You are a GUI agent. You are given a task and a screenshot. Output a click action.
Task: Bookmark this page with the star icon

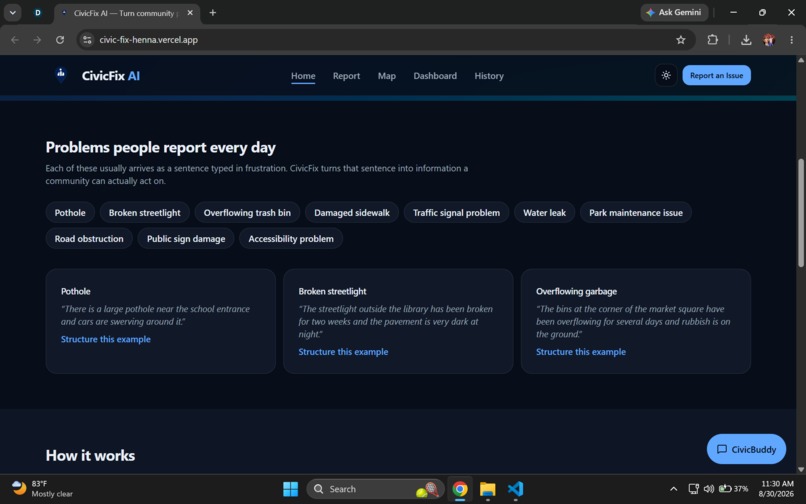click(x=681, y=40)
